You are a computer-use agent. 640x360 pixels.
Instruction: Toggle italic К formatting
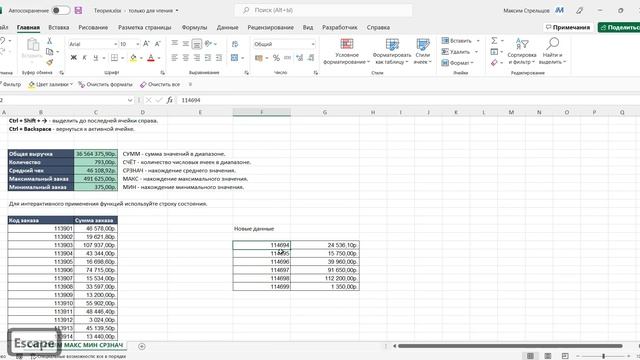[x=84, y=58]
